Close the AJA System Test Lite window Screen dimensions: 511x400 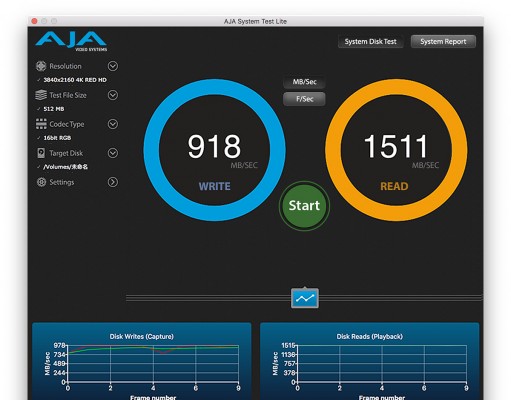[34, 21]
